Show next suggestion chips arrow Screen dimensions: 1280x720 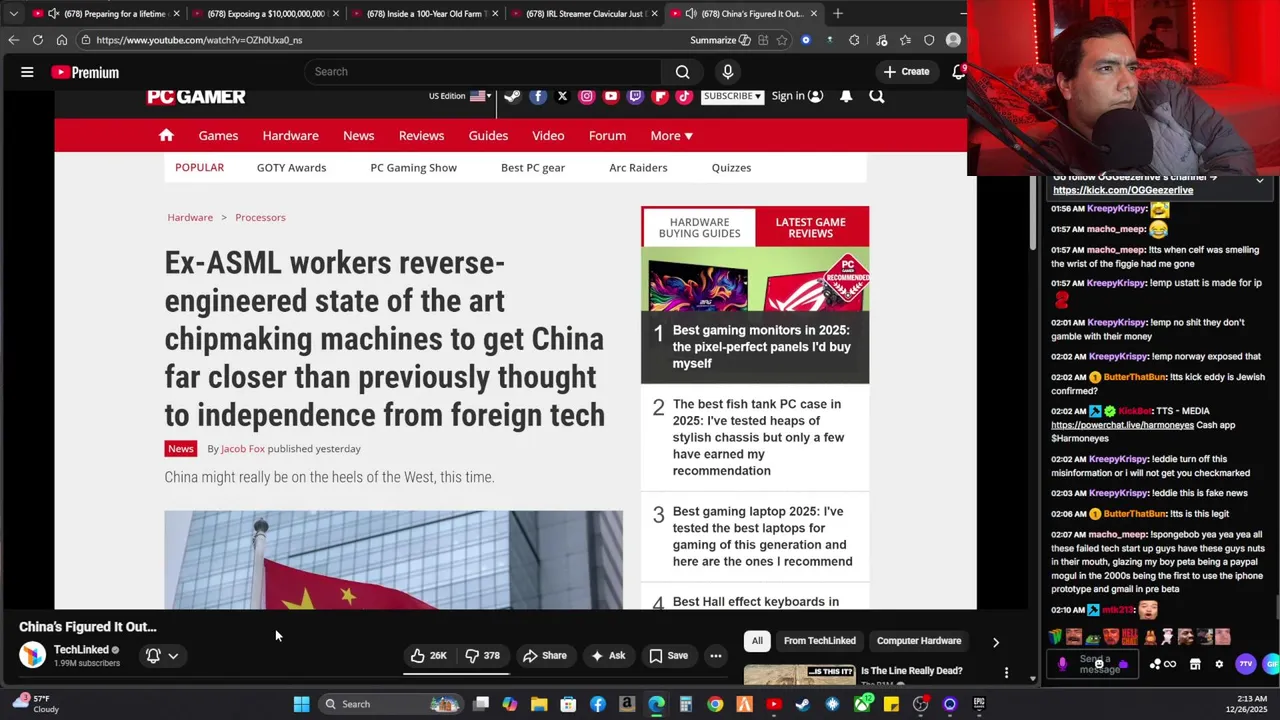[x=995, y=642]
